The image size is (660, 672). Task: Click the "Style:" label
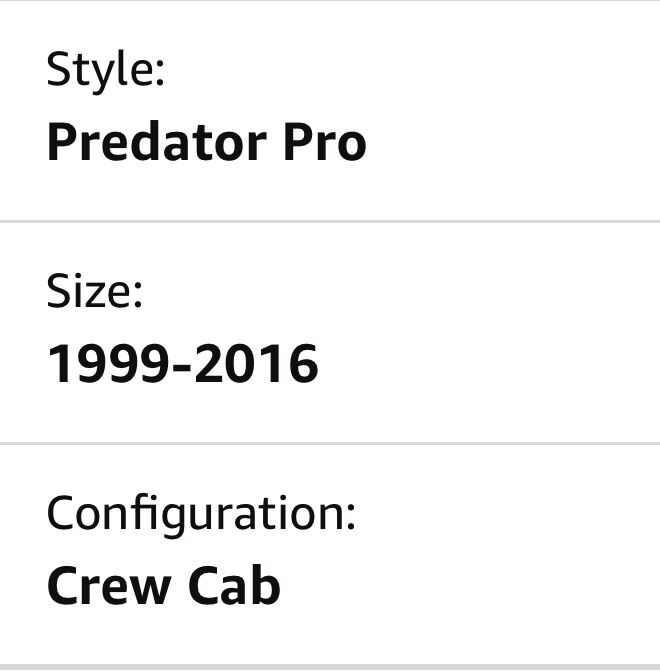click(x=105, y=72)
